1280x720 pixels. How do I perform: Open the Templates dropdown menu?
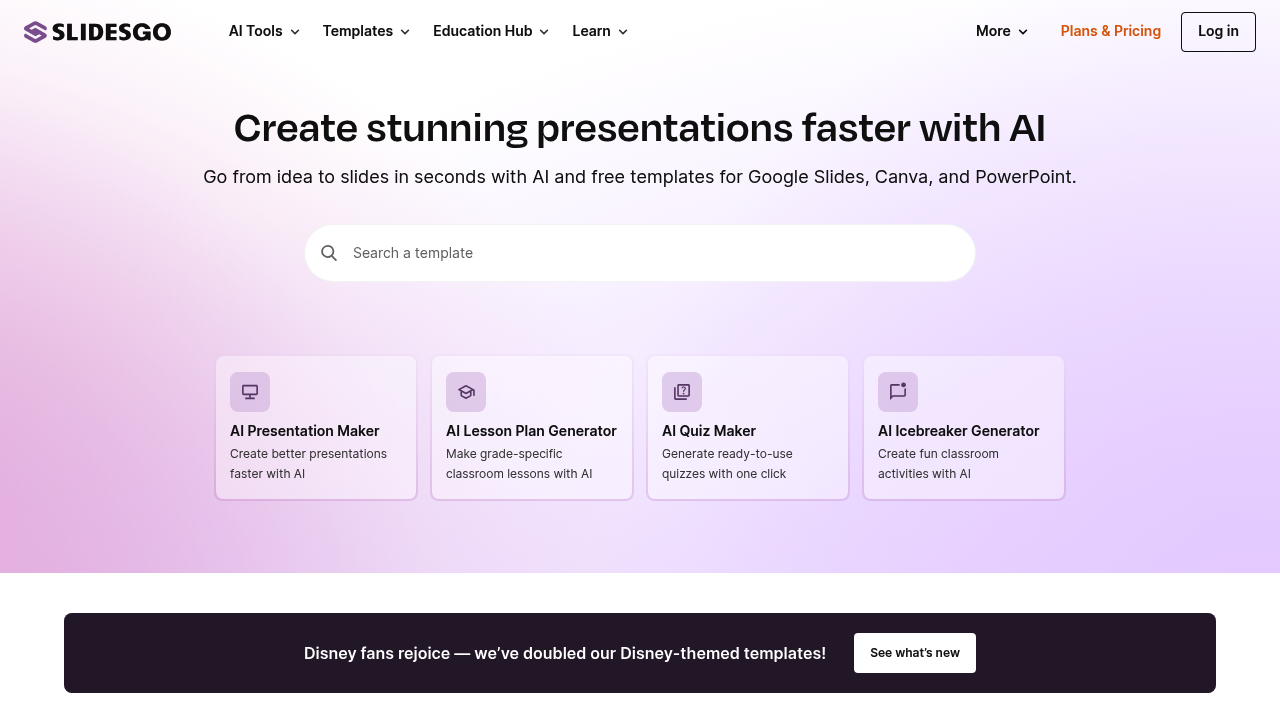[366, 31]
